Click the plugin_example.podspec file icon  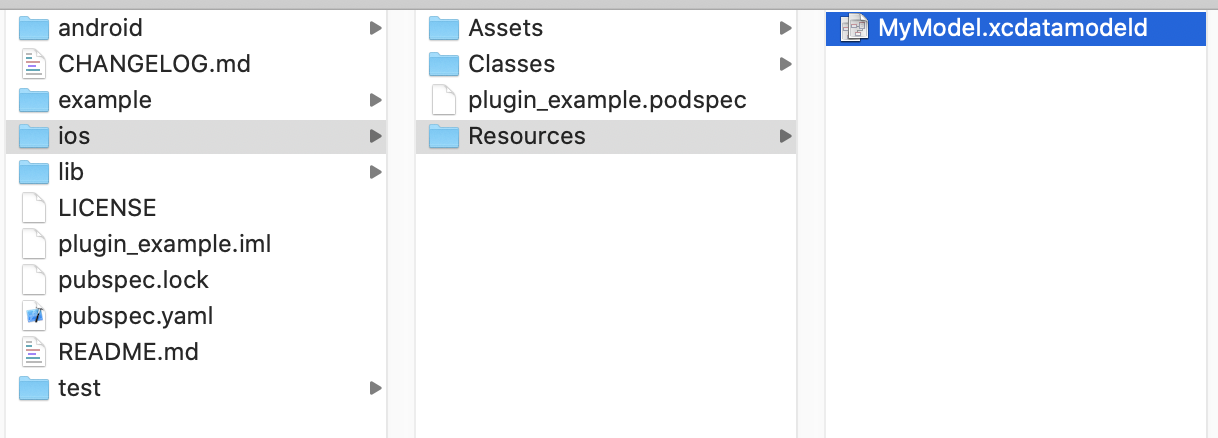[x=444, y=100]
